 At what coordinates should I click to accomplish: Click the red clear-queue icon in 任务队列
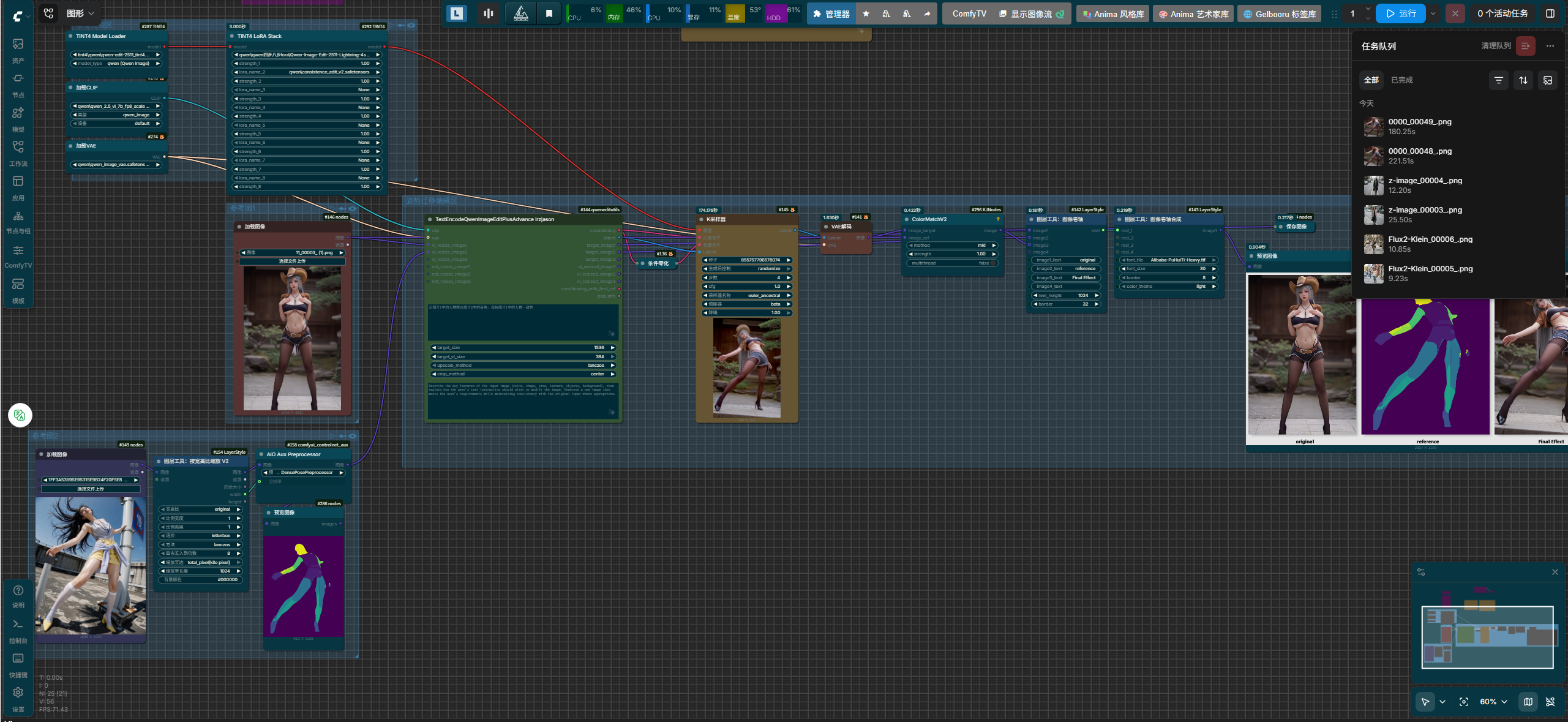click(x=1525, y=46)
